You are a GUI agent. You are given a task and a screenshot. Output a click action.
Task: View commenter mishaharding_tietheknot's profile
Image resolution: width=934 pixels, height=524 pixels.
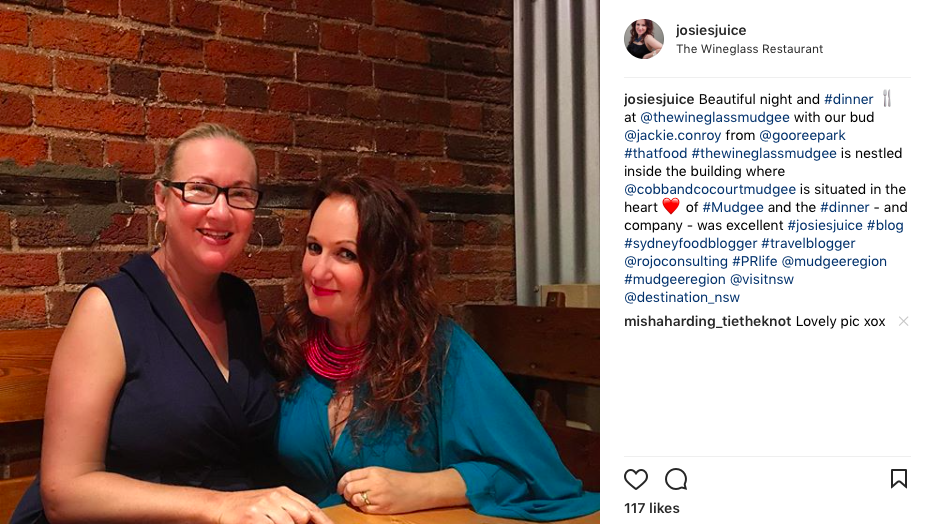[708, 322]
